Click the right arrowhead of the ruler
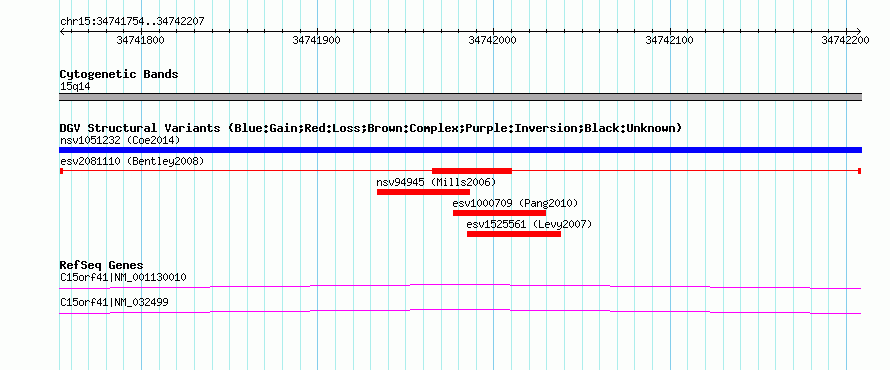Screen dimensions: 890x370 click(x=858, y=31)
